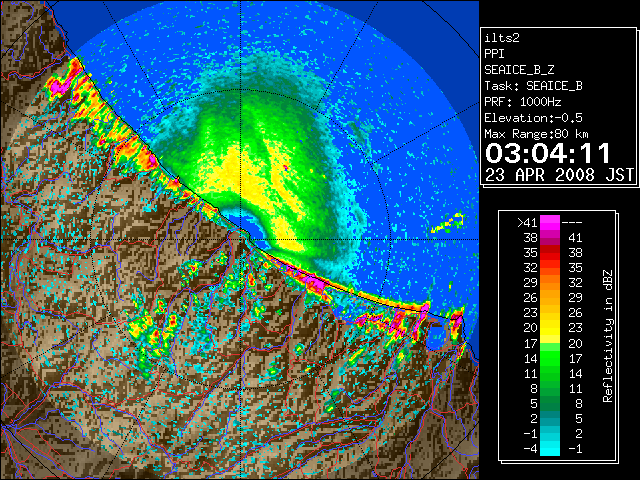The image size is (640, 480).
Task: Click the --- label beside the magenta swatch
Action: coord(572,223)
